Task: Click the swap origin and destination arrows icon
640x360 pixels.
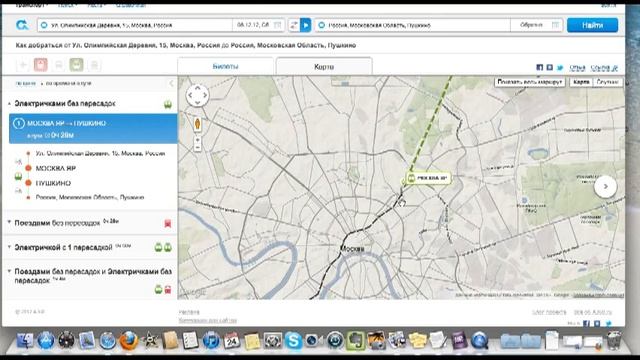Action: coord(293,25)
